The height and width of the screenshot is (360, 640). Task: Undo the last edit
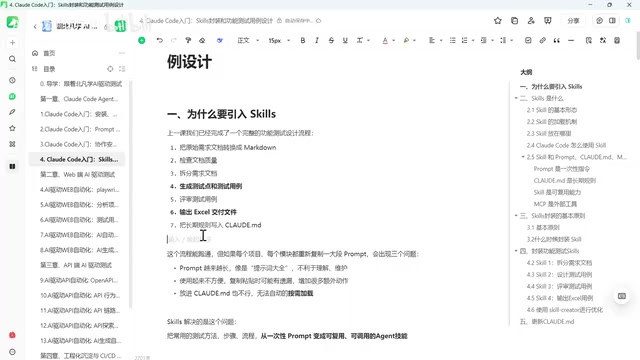pos(160,40)
